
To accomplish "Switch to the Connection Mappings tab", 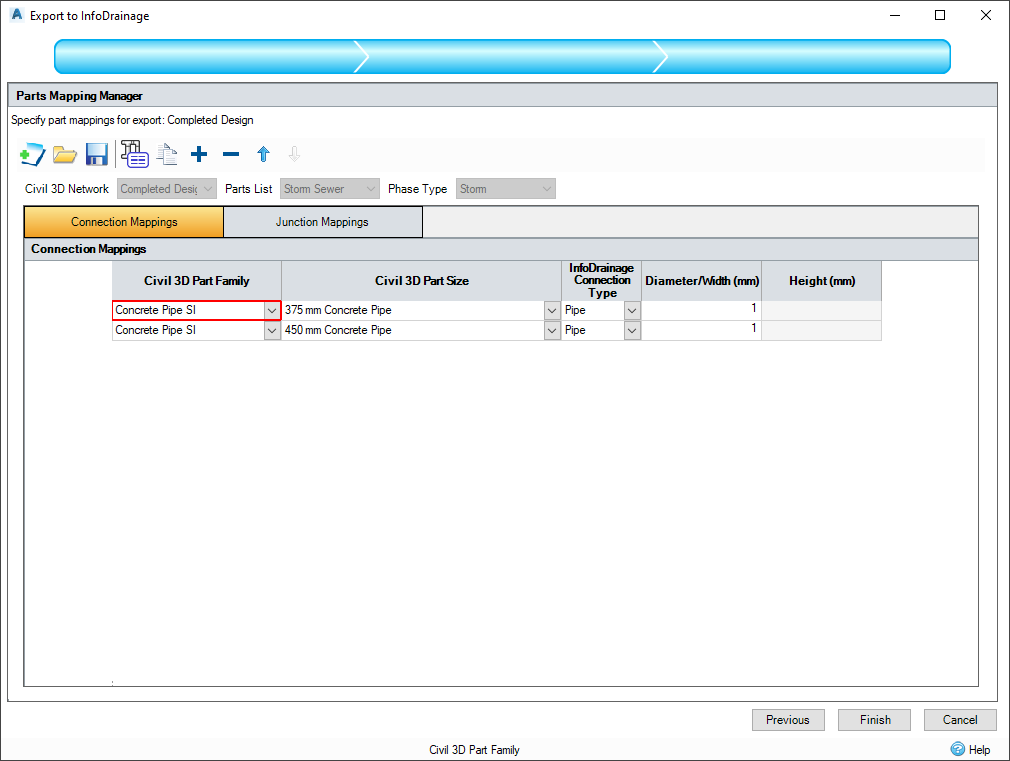I will click(x=124, y=222).
